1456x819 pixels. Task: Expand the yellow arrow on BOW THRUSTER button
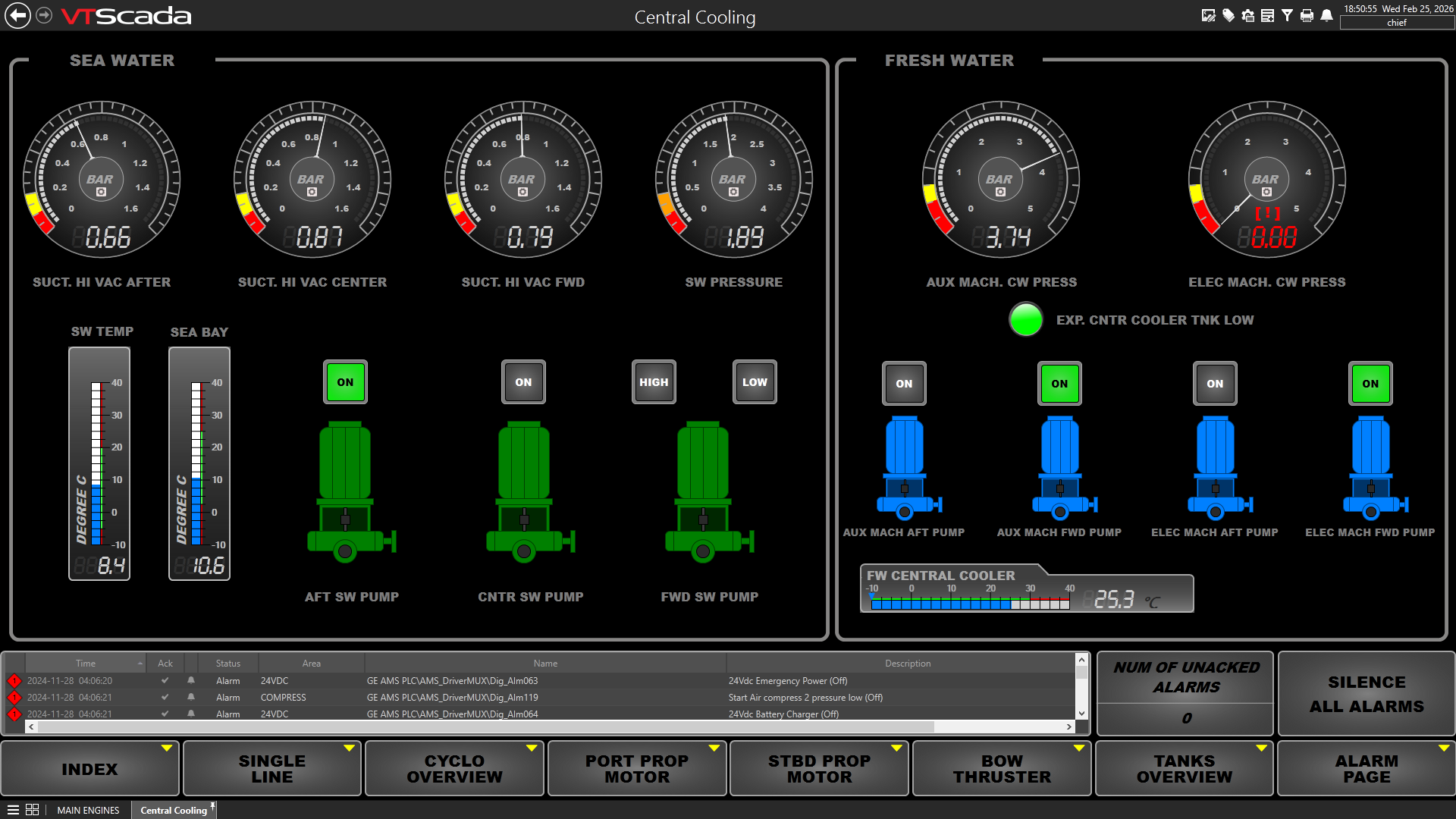click(x=1079, y=748)
